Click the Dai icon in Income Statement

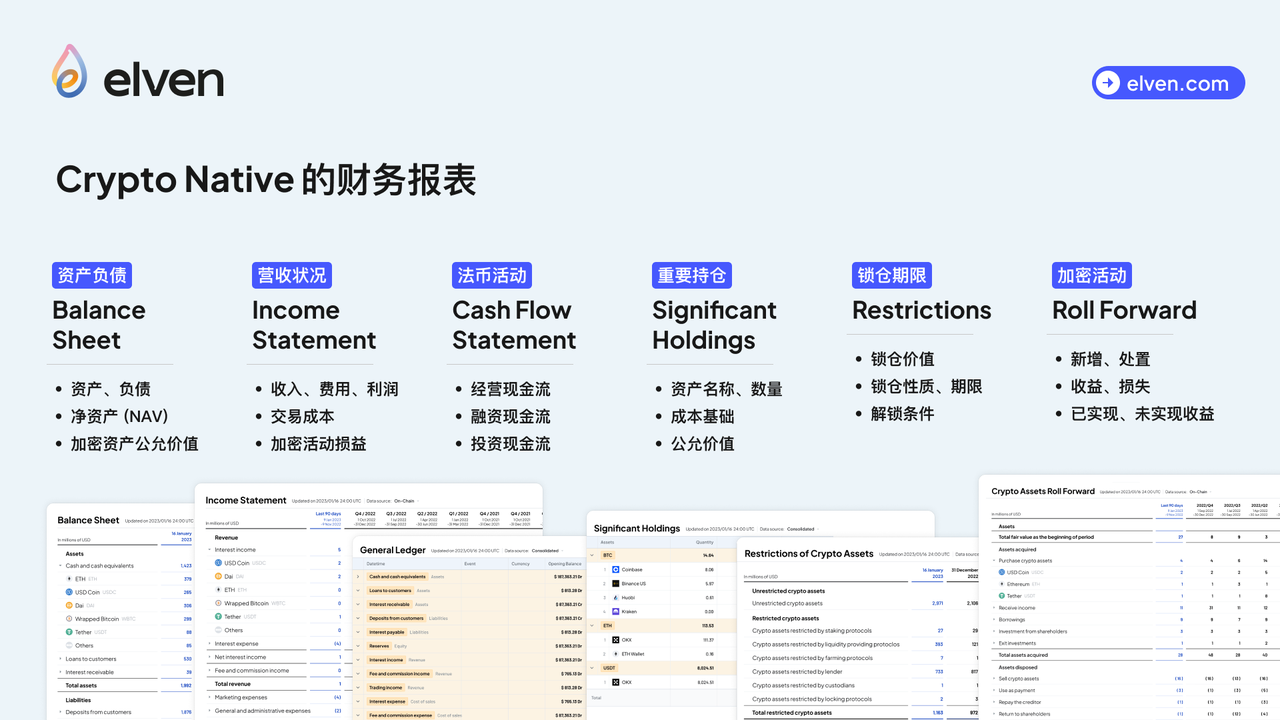(218, 576)
